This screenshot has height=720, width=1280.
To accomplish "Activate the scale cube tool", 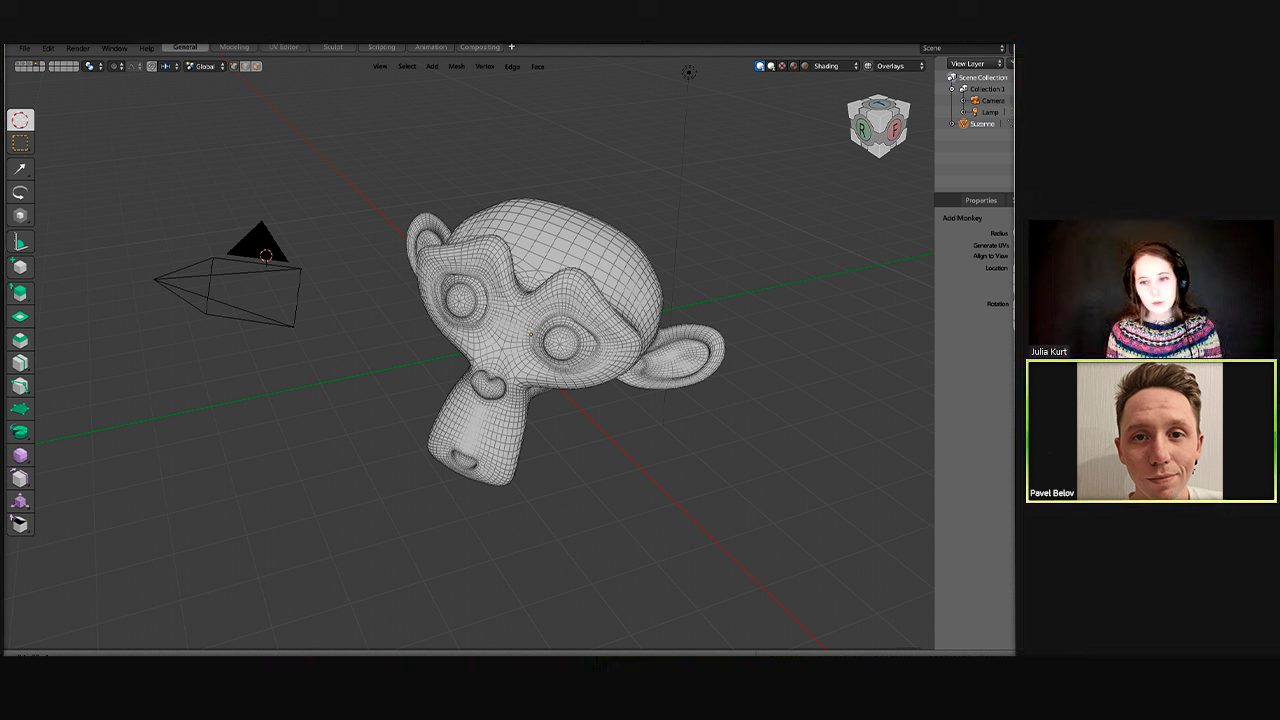I will point(20,215).
